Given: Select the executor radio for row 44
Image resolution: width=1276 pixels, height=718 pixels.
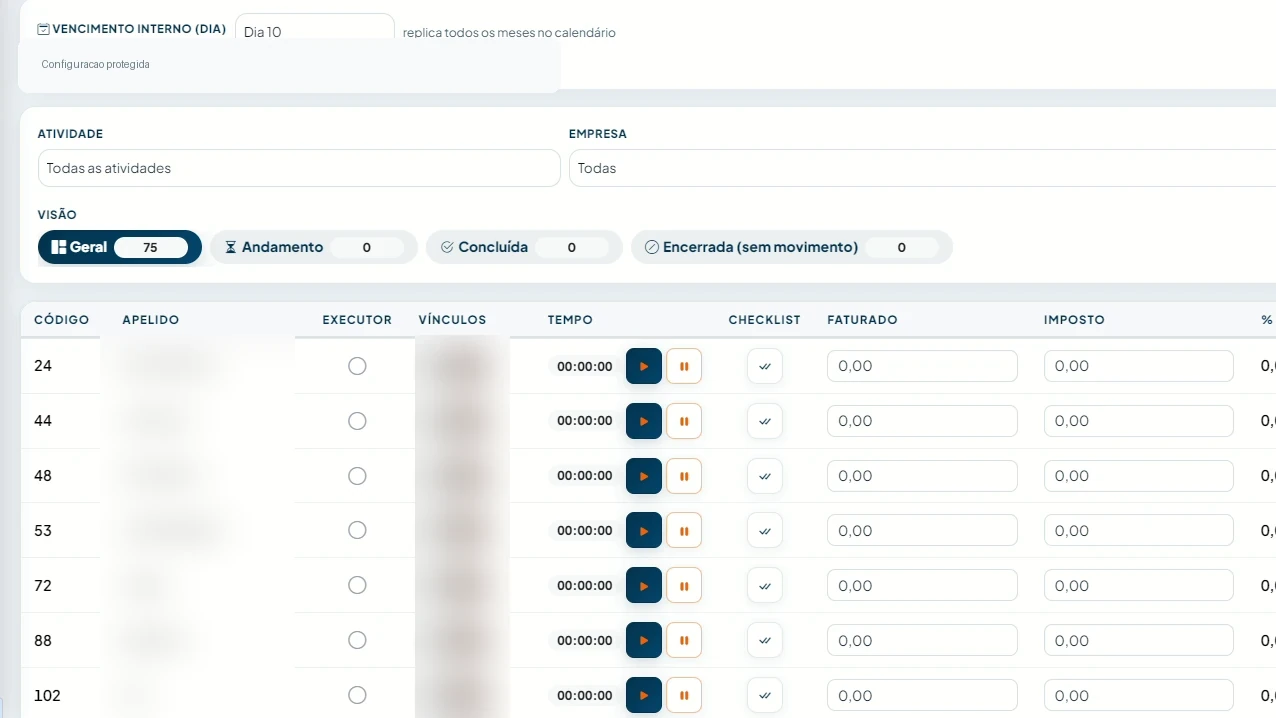Looking at the screenshot, I should tap(357, 421).
